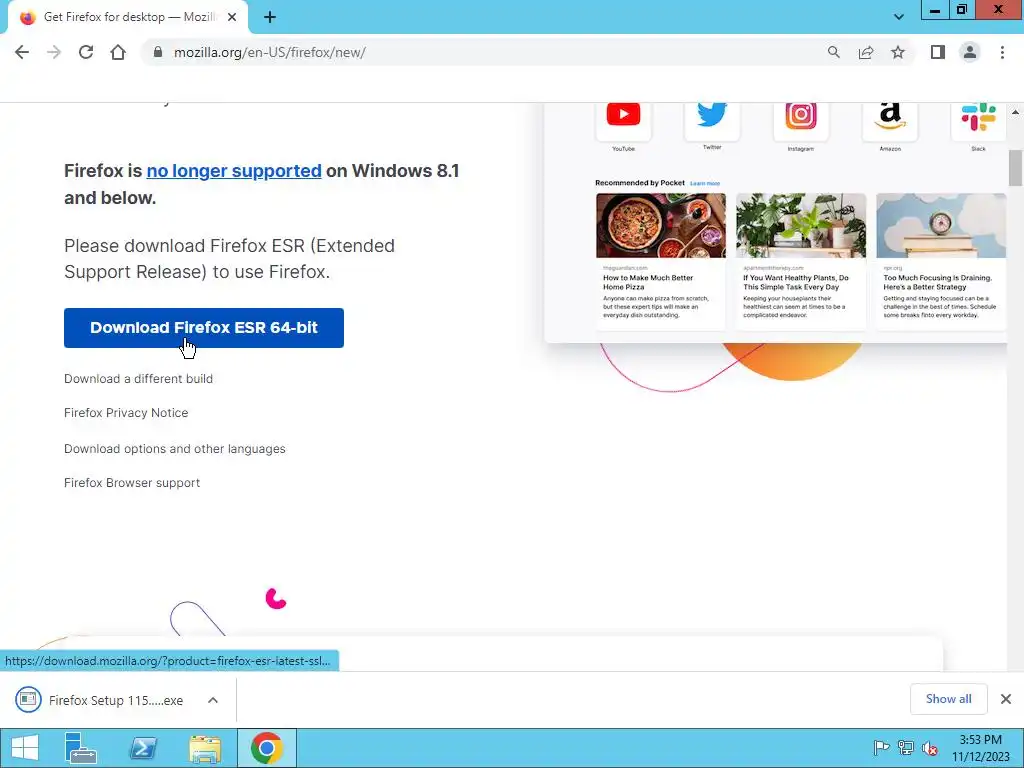The width and height of the screenshot is (1024, 768).
Task: Open the 'no longer supported' link
Action: coord(234,171)
